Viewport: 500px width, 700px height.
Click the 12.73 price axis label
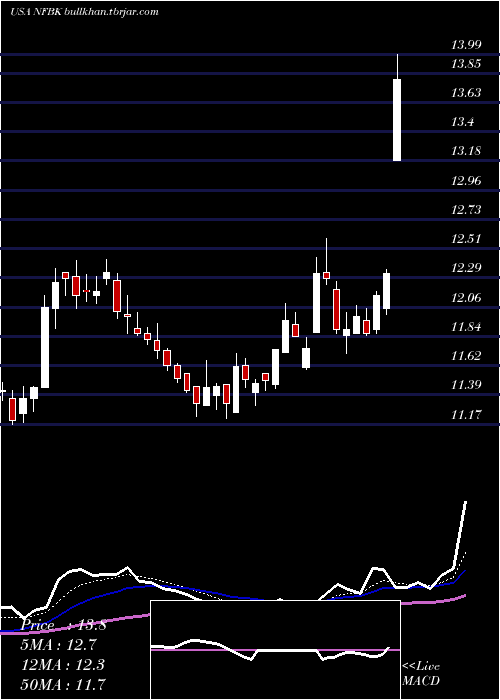[466, 210]
